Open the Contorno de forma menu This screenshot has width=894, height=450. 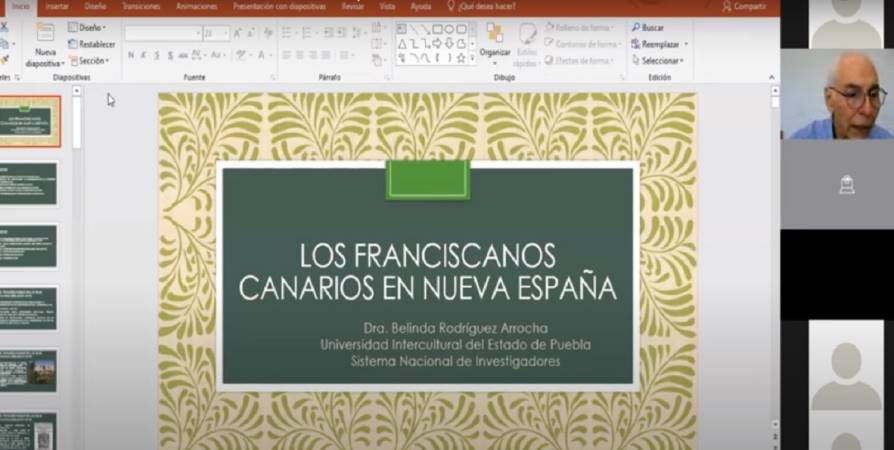582,44
